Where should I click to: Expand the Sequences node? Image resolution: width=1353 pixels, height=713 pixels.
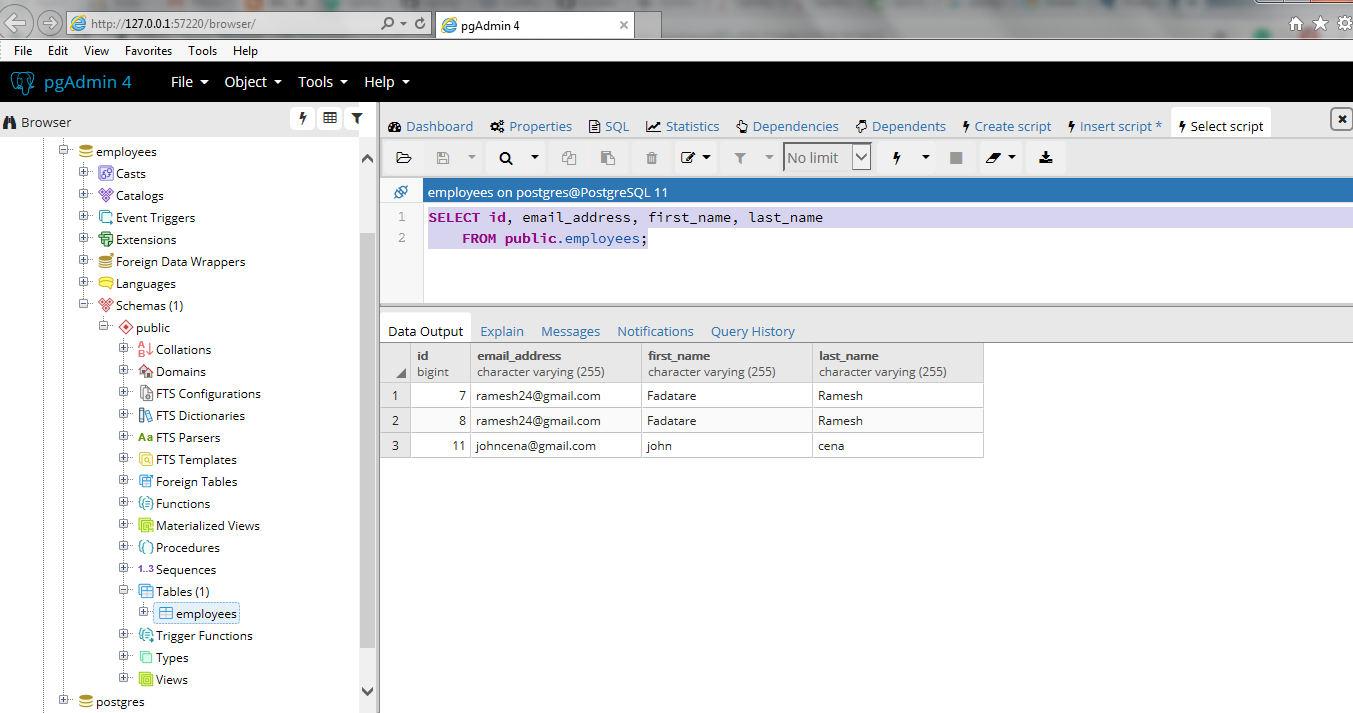click(124, 569)
